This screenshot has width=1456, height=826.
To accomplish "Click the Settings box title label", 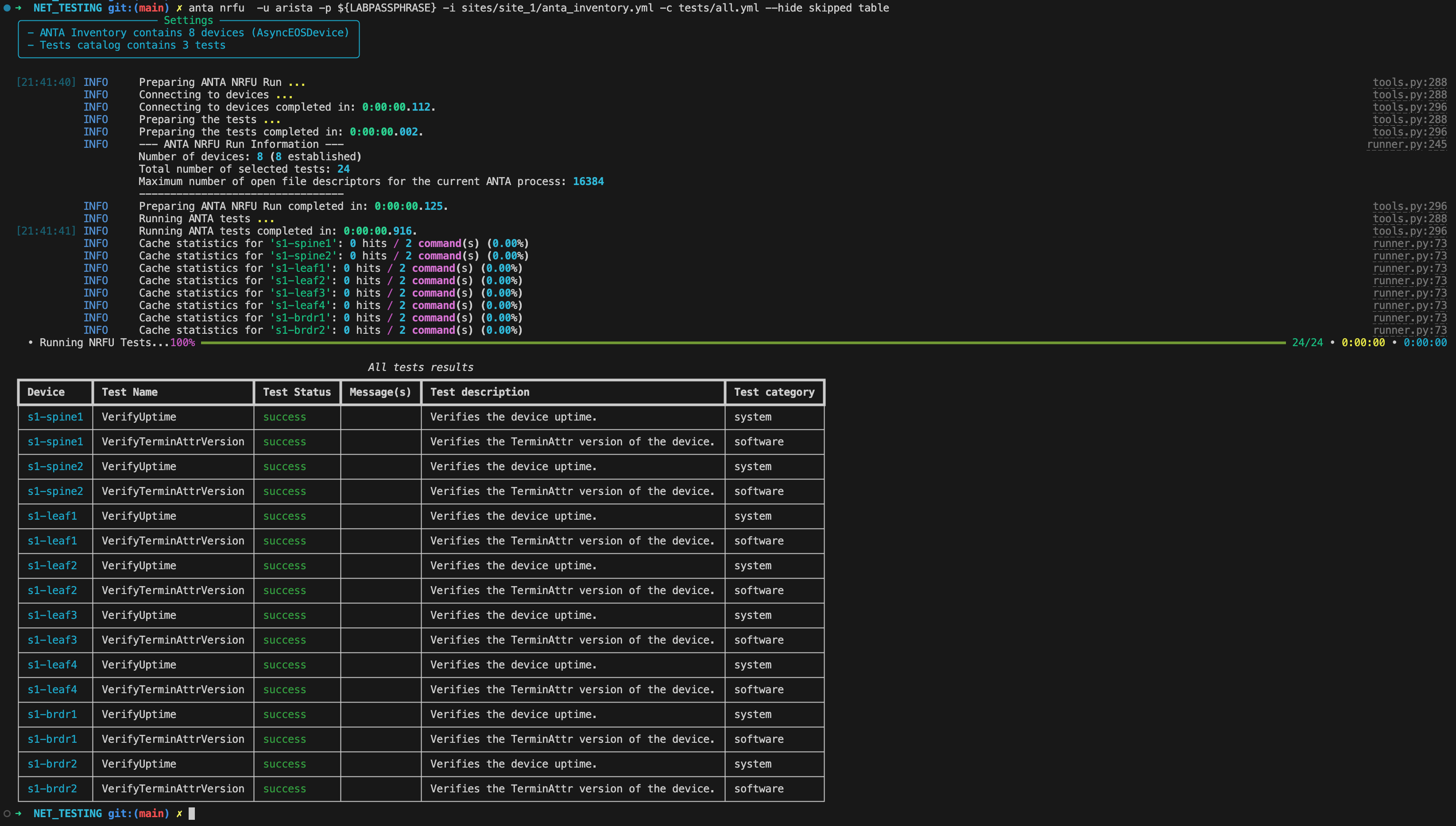I will [x=188, y=20].
